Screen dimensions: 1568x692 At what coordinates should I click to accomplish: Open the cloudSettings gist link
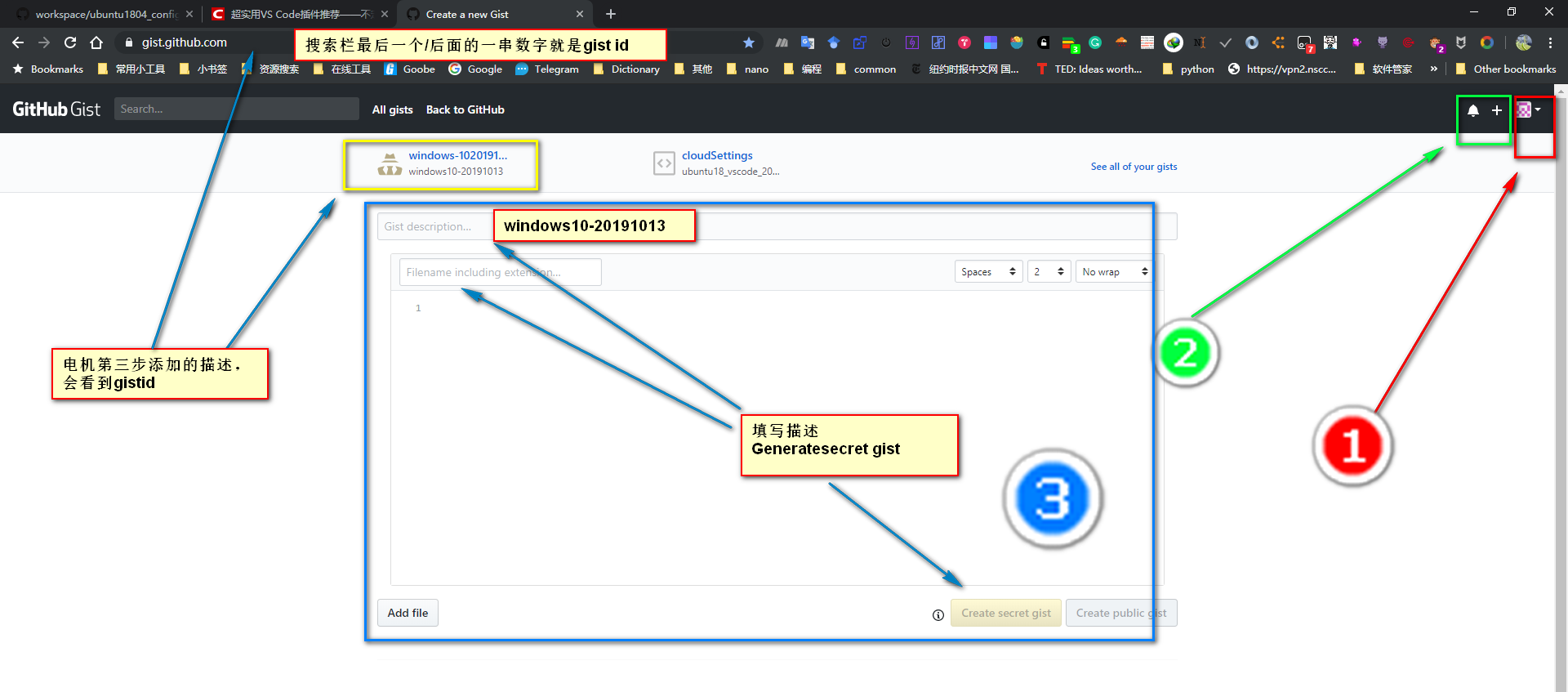717,155
